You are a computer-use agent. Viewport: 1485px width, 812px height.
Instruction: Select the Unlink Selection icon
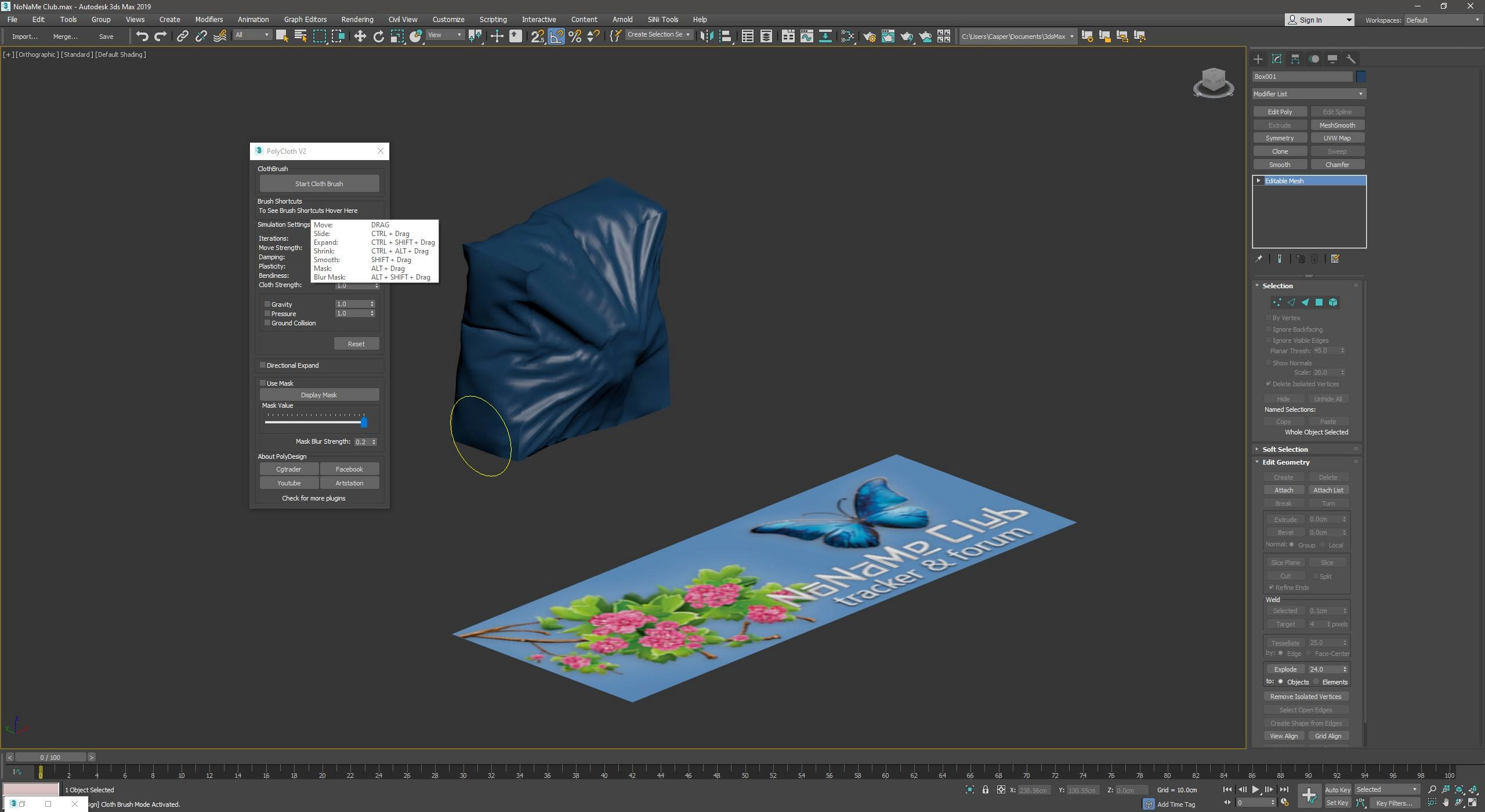201,36
